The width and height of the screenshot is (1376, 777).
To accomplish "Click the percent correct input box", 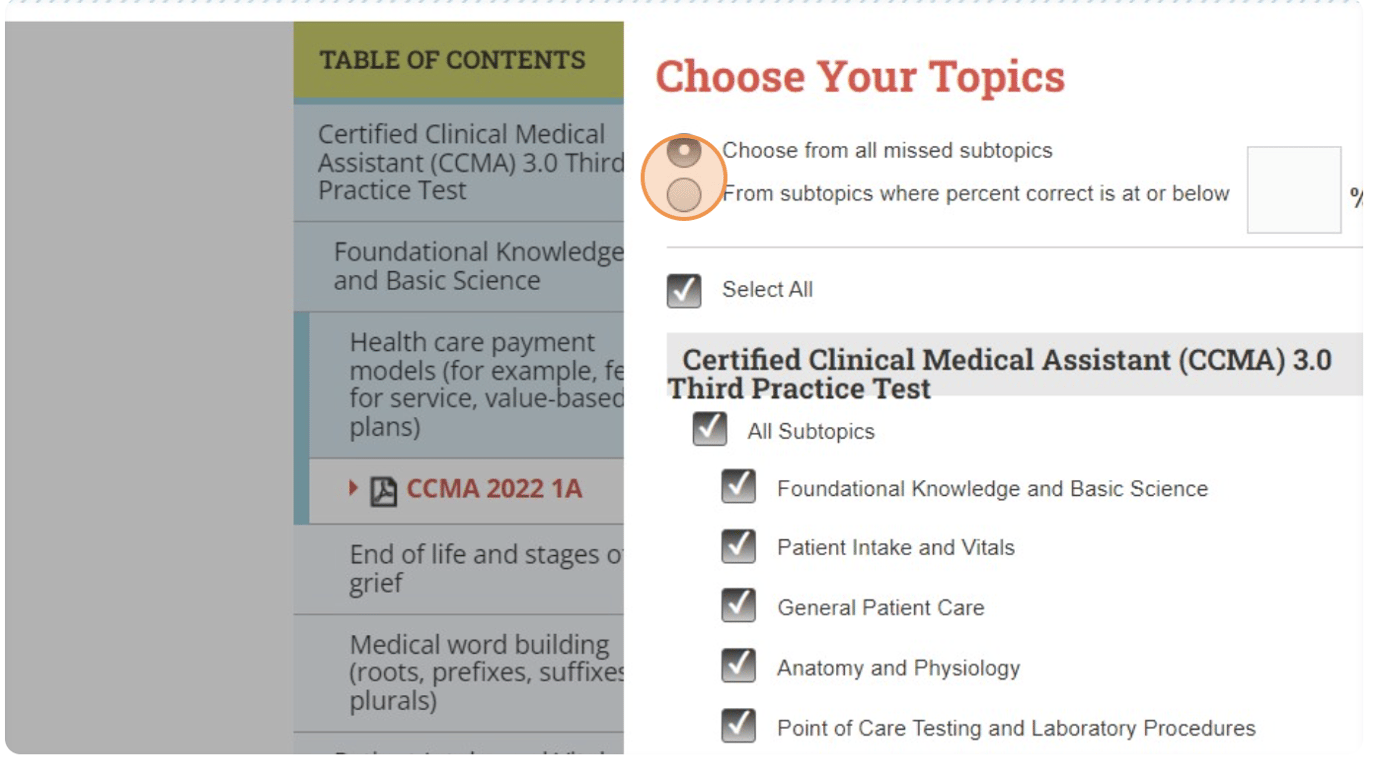I will [x=1293, y=190].
